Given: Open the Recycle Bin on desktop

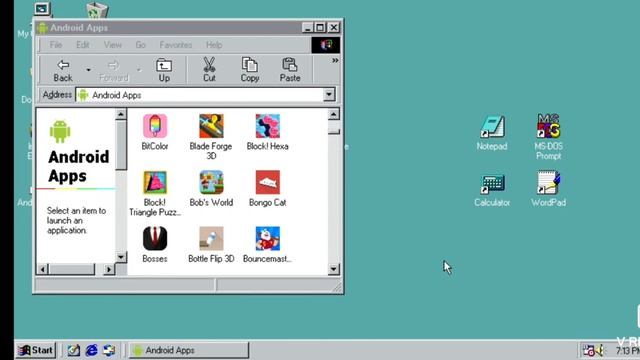Looking at the screenshot, I should [x=97, y=10].
